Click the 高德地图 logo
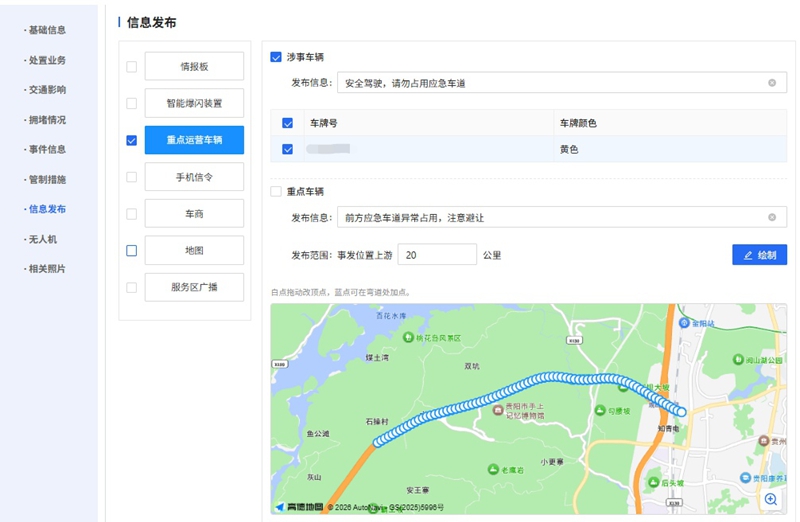This screenshot has height=522, width=800. [x=300, y=507]
